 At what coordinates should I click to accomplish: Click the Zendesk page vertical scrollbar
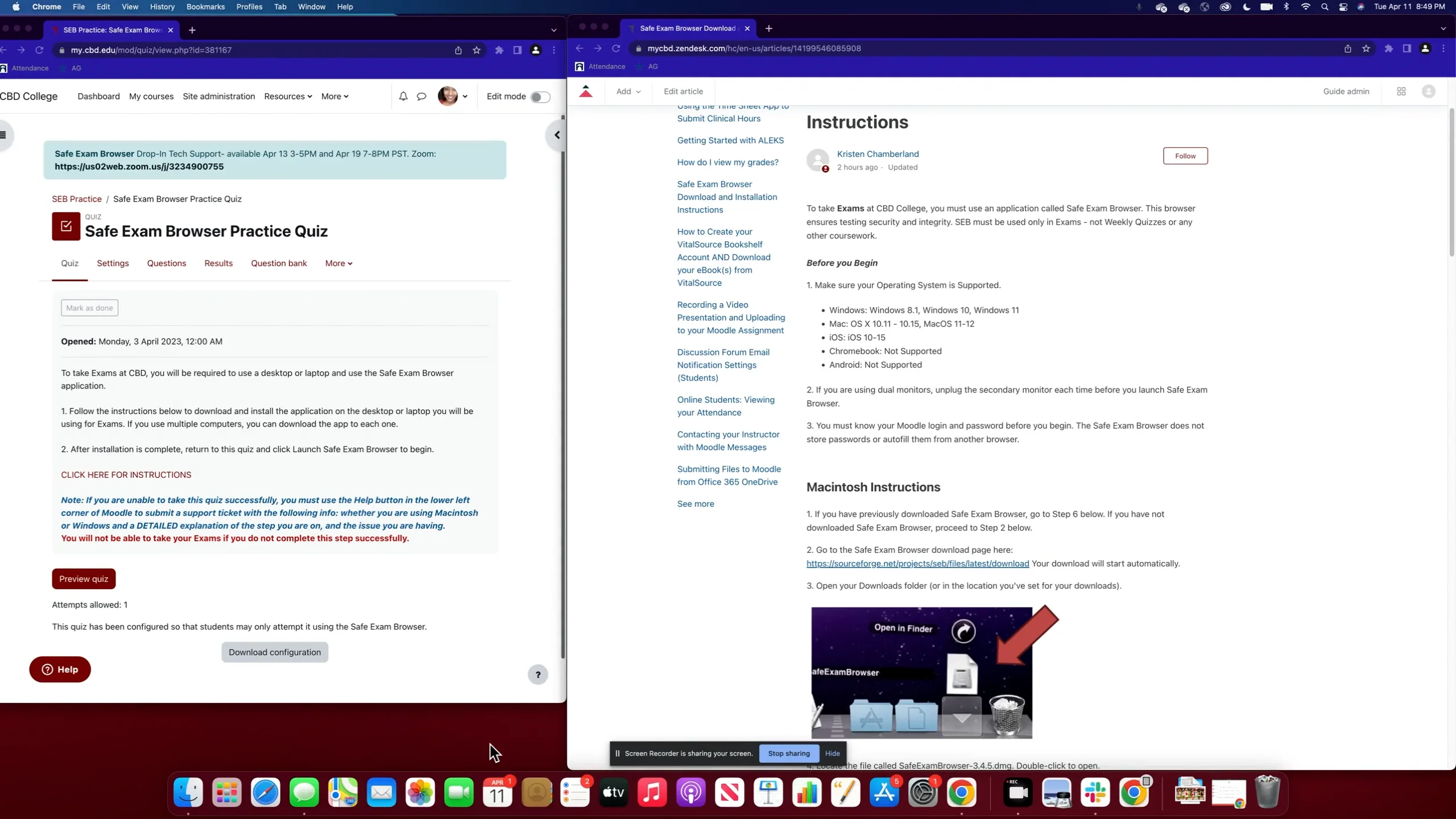point(1451,182)
